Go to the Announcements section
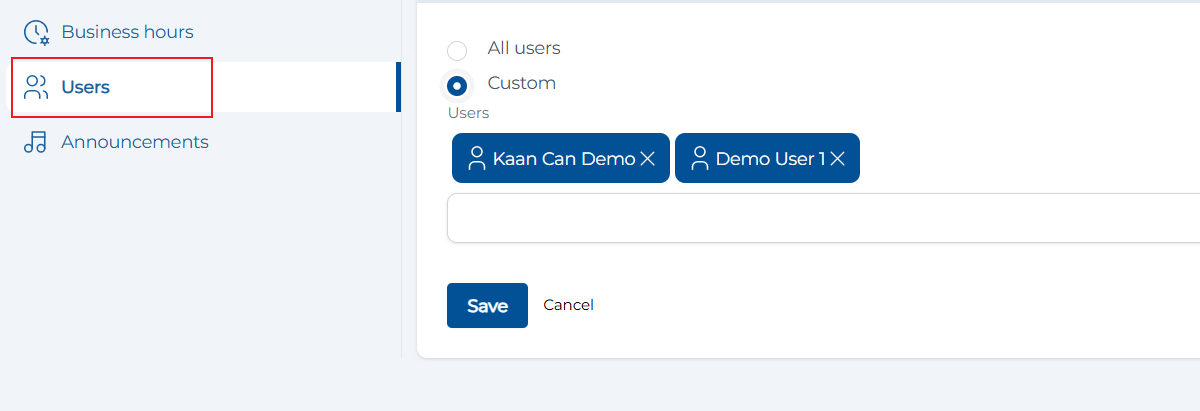The height and width of the screenshot is (411, 1200). tap(134, 142)
